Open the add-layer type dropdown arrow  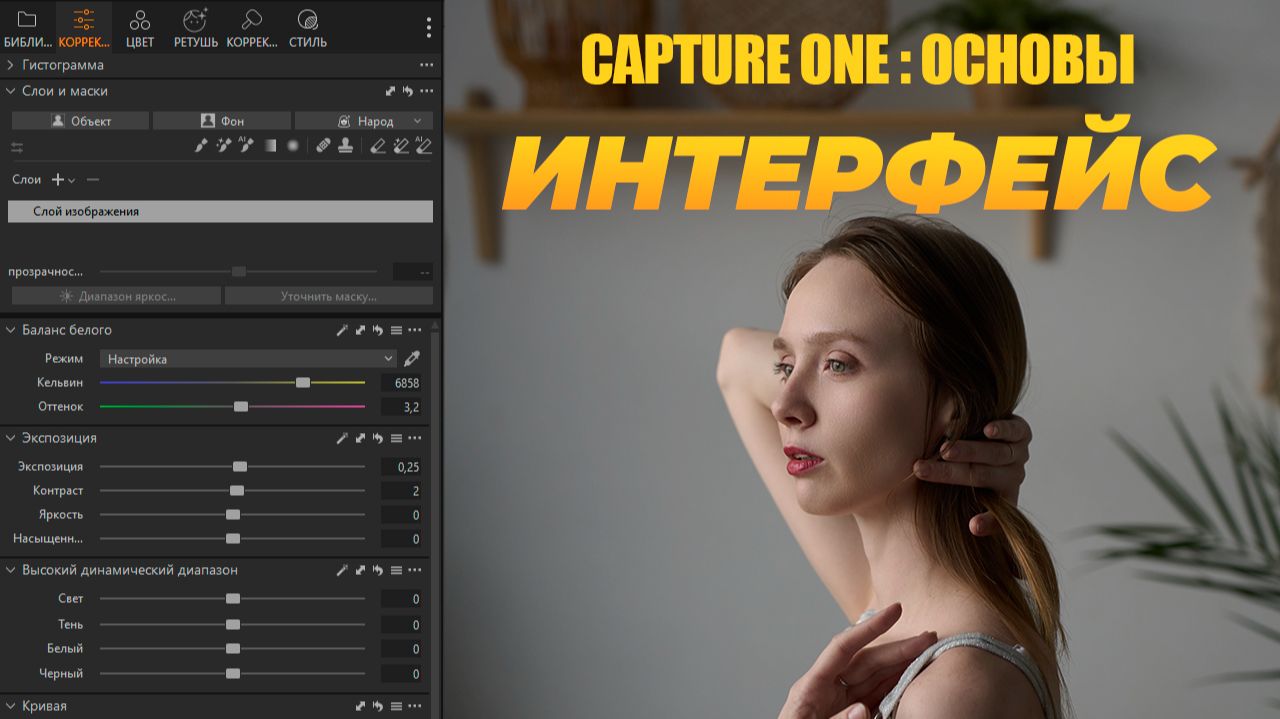click(71, 181)
